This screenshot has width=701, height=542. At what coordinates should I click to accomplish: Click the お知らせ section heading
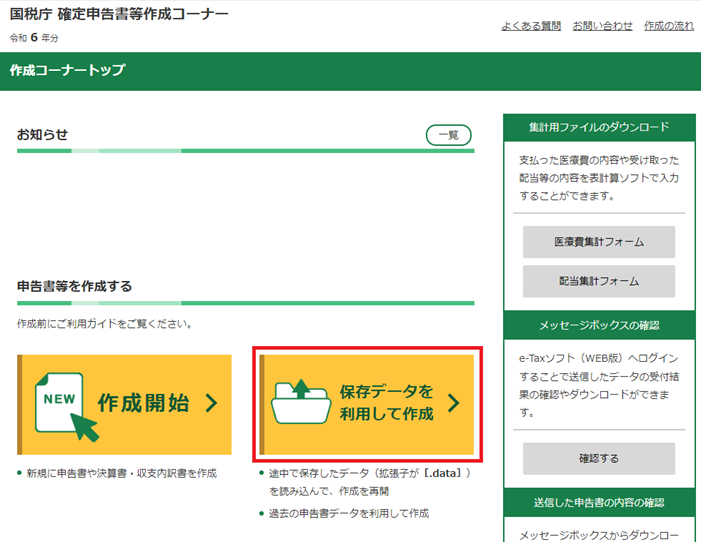click(x=42, y=135)
